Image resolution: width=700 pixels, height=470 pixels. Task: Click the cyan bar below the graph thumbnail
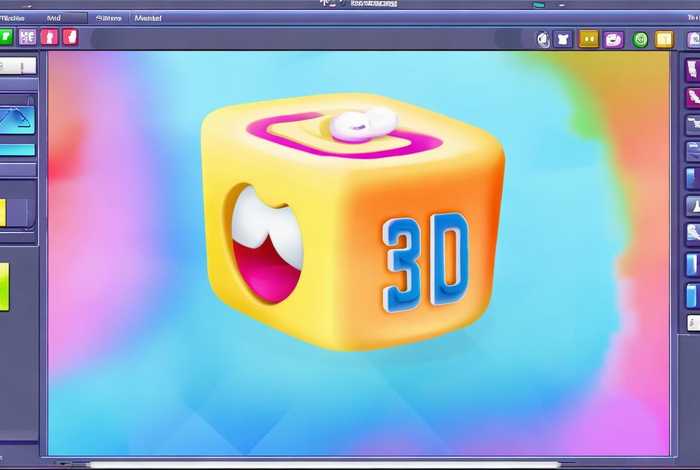[17, 150]
